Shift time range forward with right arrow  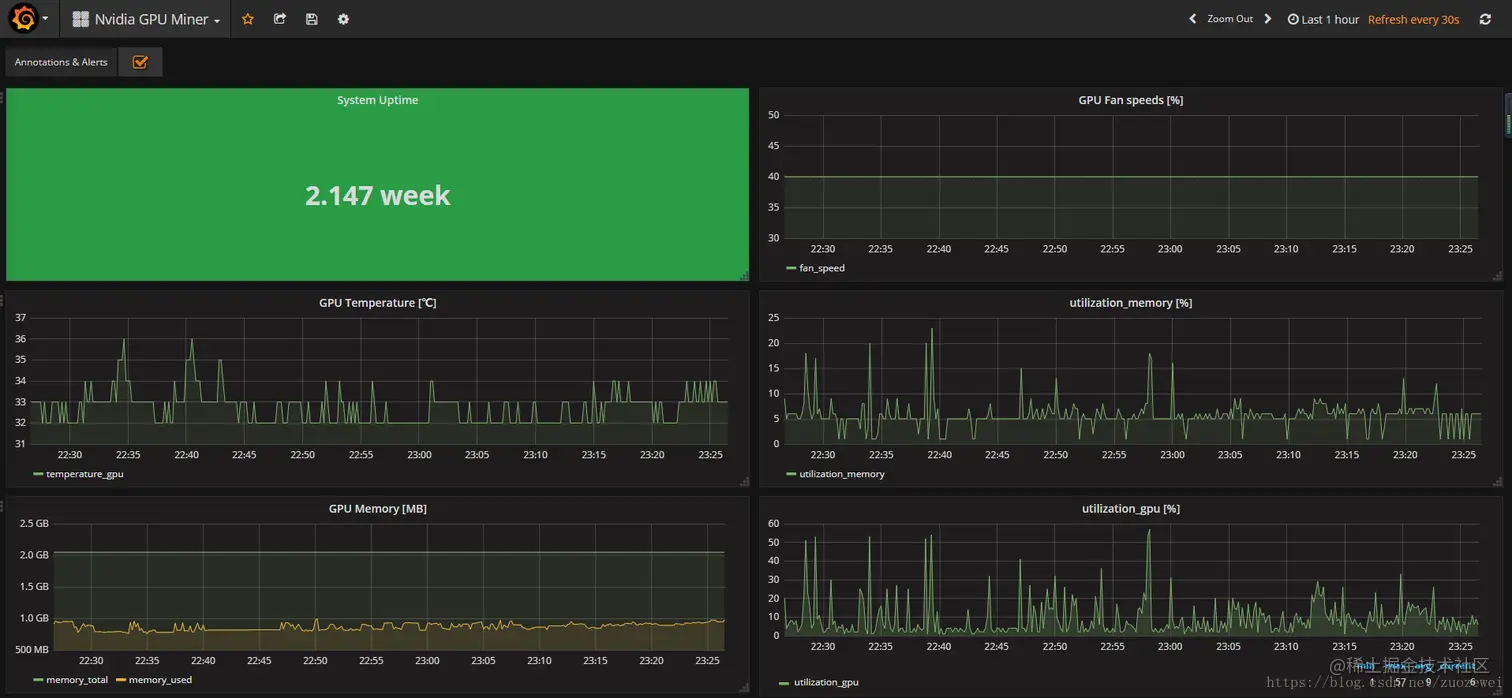coord(1268,19)
